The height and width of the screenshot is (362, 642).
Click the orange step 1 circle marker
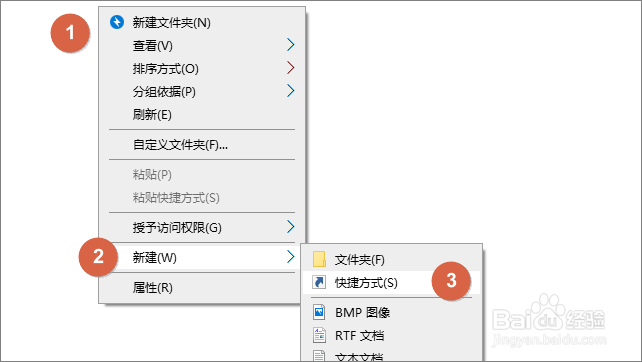coord(70,33)
